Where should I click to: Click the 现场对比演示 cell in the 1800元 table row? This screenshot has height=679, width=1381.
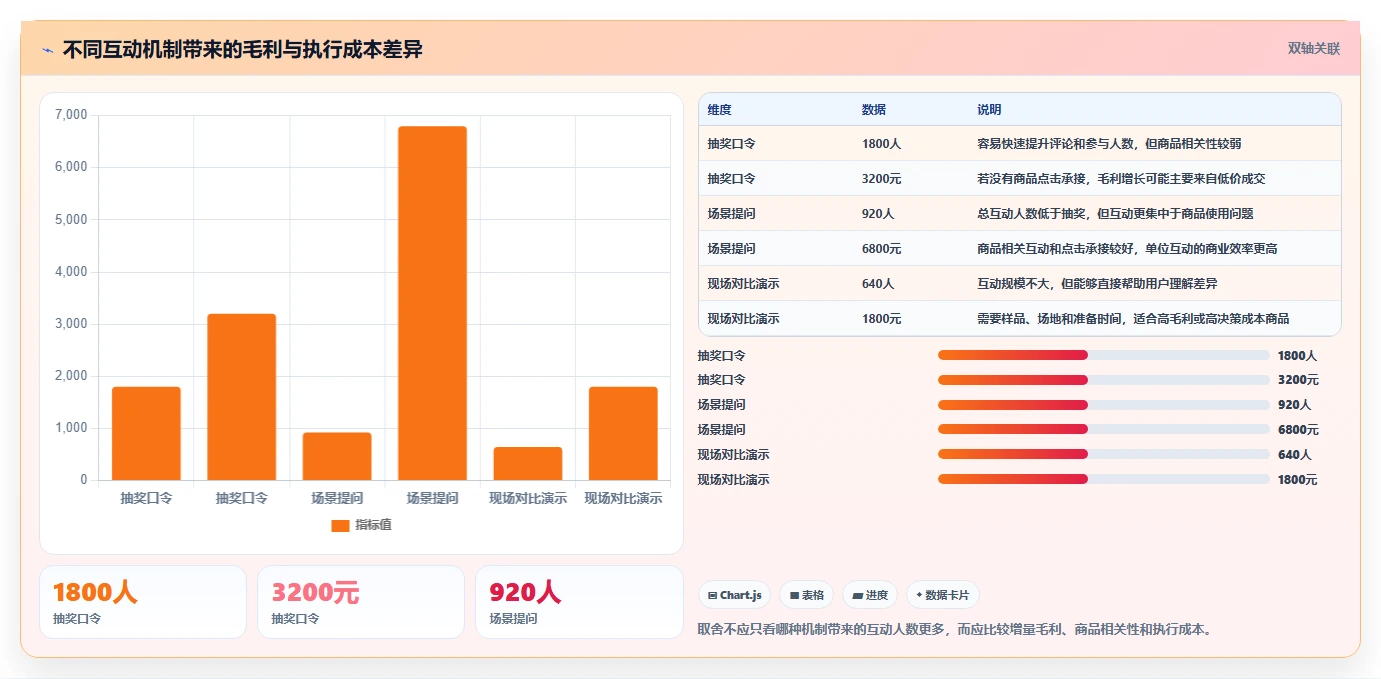tap(743, 319)
